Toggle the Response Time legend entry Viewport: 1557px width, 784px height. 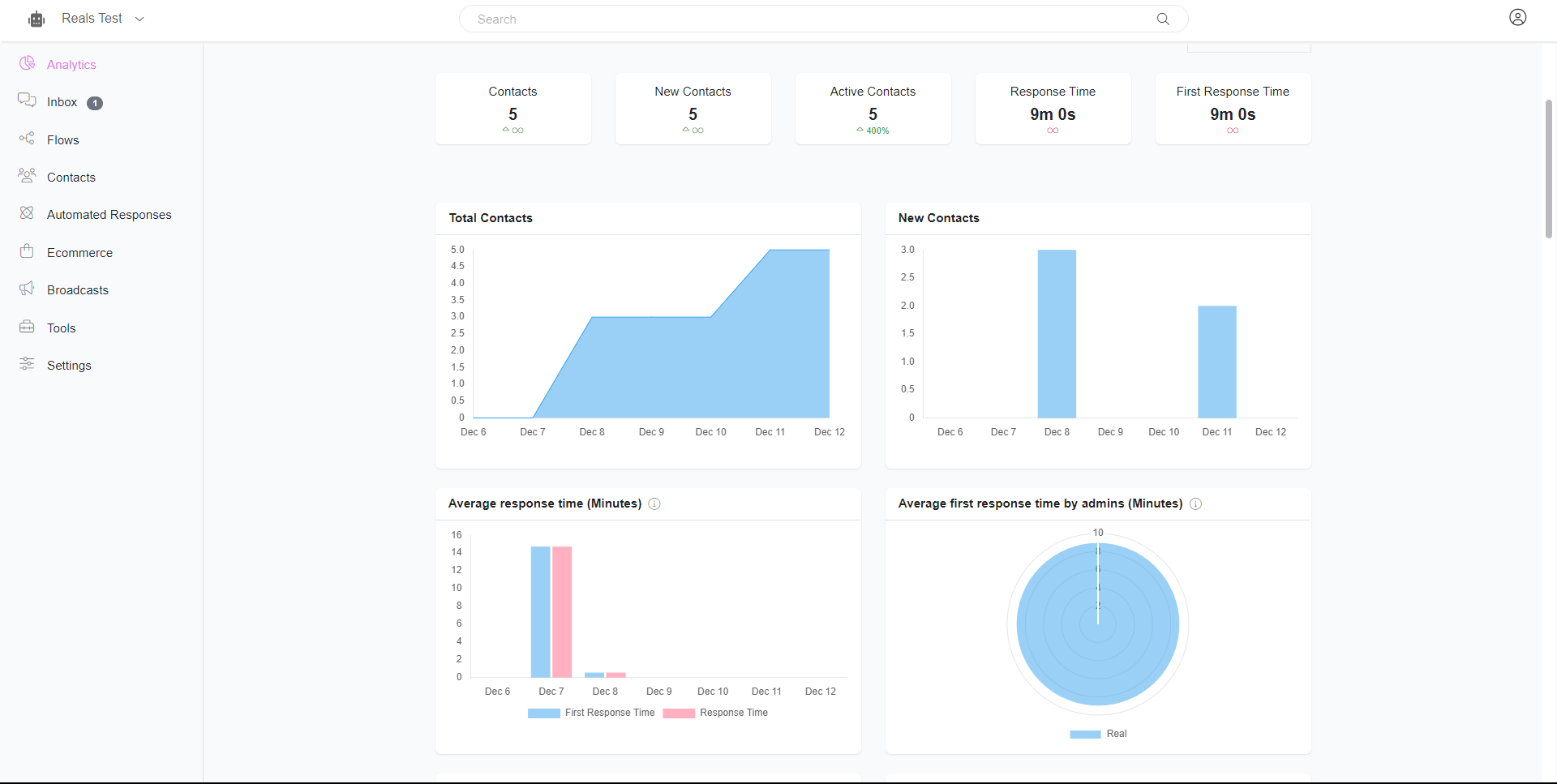pos(715,713)
